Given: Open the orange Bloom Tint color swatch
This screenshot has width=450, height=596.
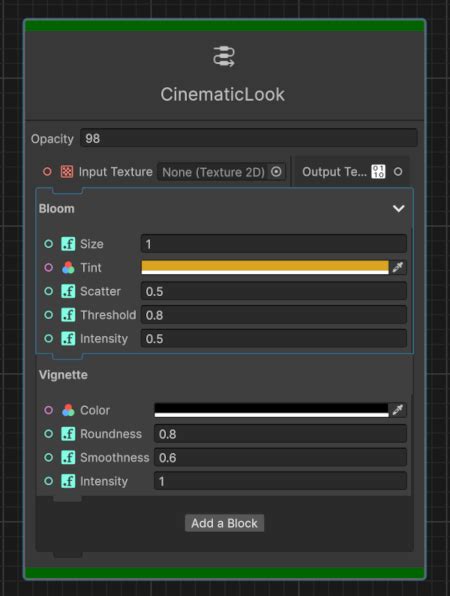Looking at the screenshot, I should (x=265, y=267).
